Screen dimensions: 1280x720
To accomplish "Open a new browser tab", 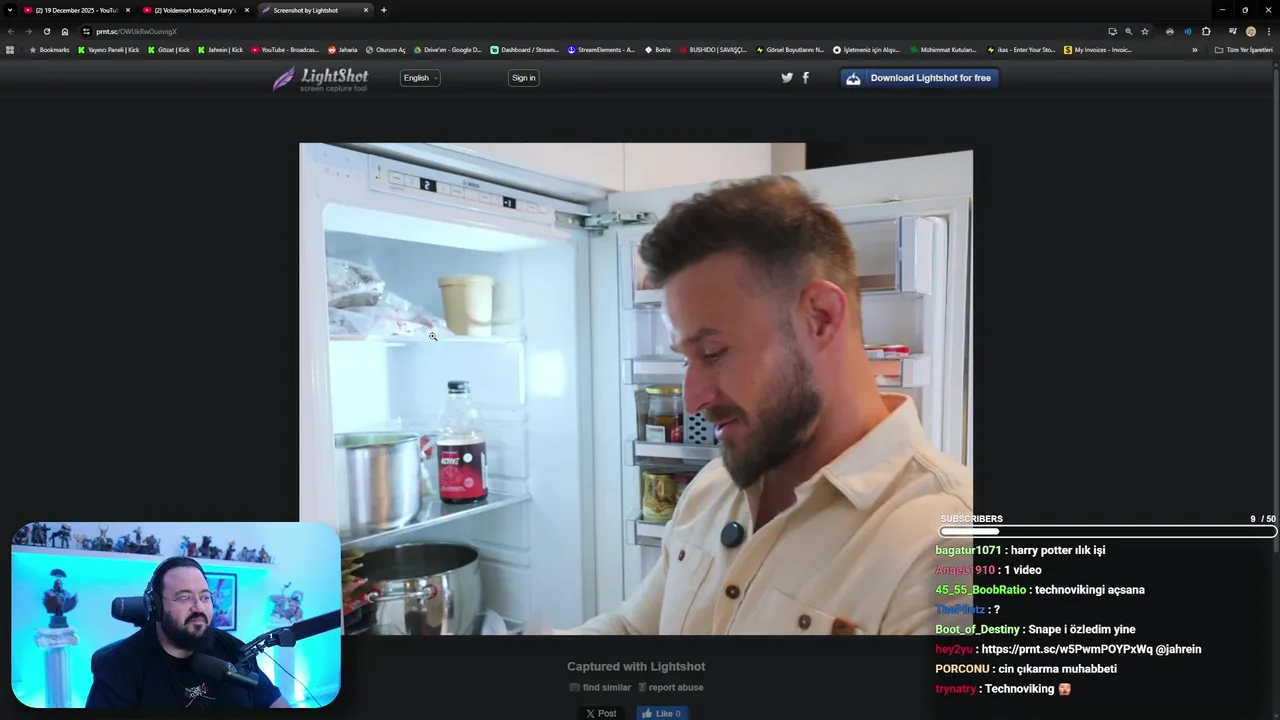I will 384,10.
